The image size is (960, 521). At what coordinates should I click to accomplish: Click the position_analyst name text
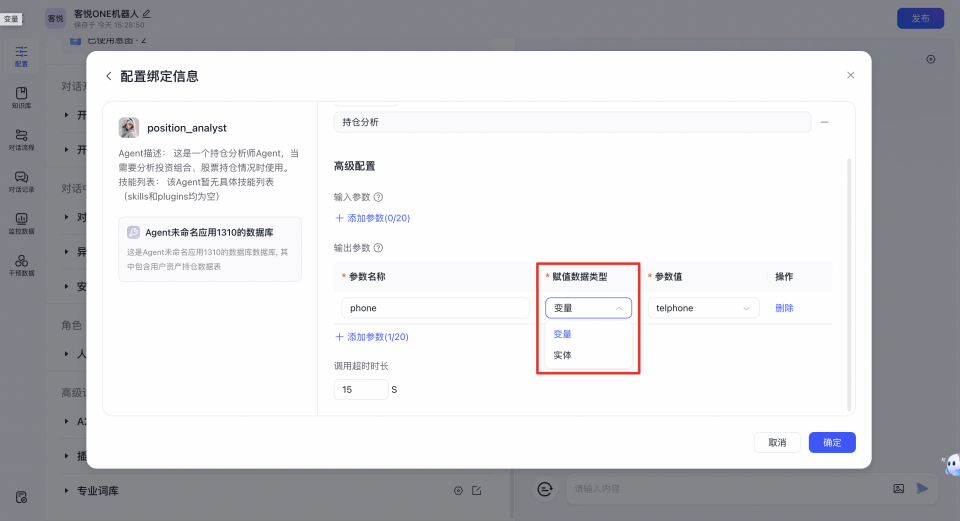click(x=187, y=128)
